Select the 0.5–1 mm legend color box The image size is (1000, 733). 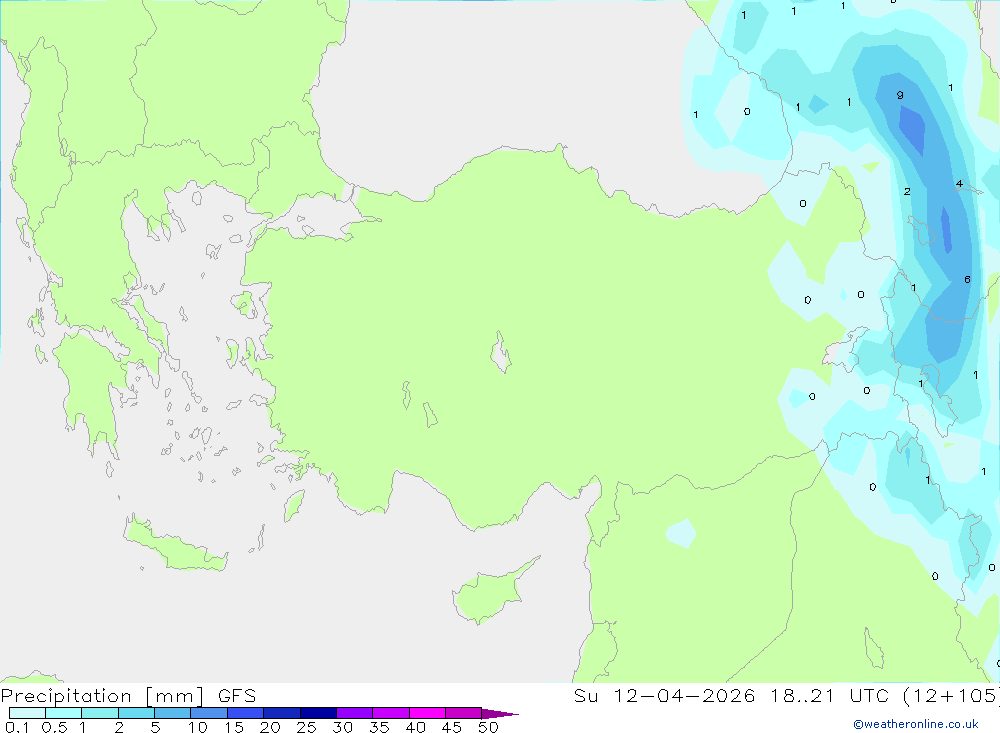click(x=64, y=713)
